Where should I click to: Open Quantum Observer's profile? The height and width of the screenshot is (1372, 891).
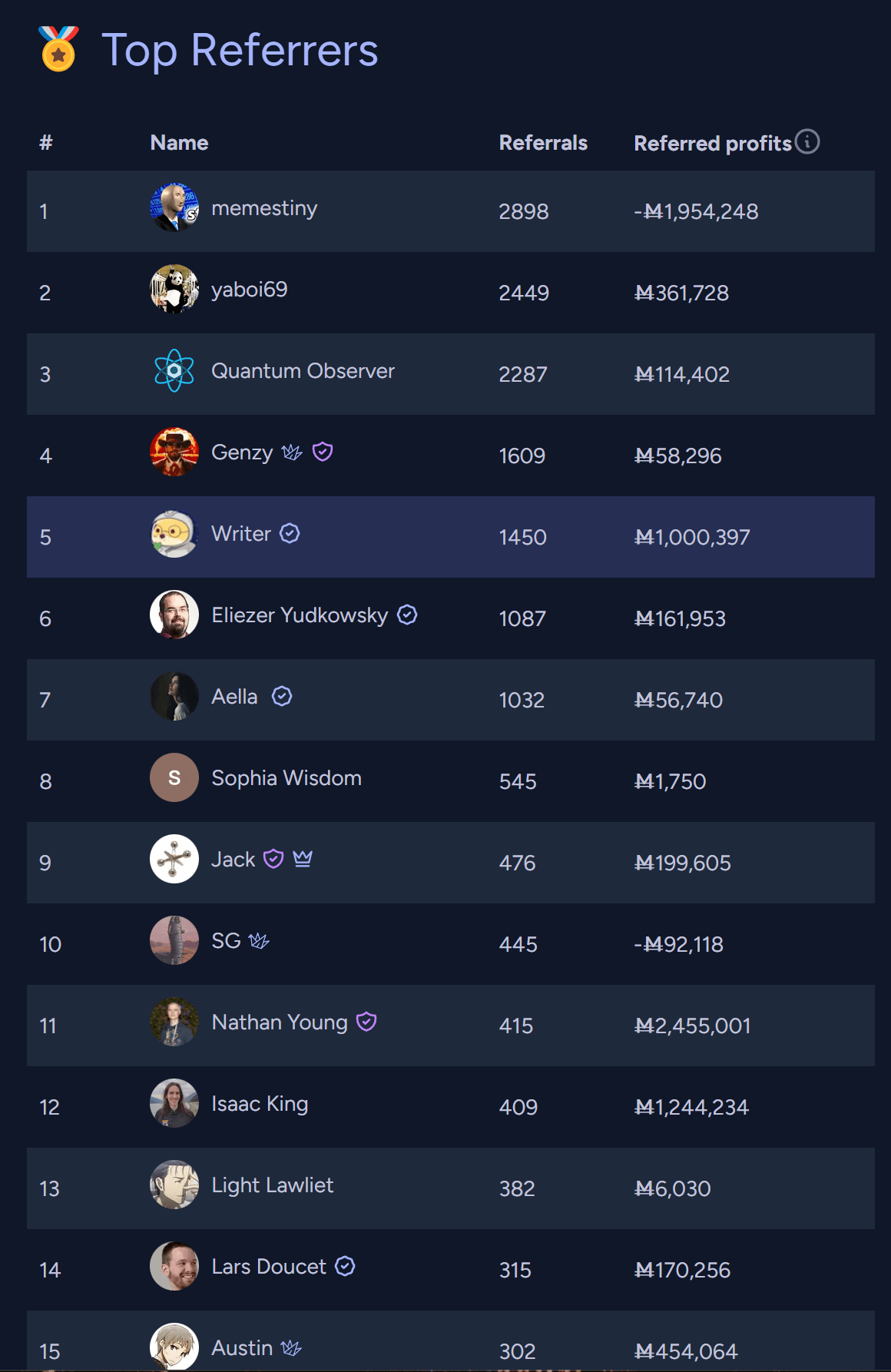pyautogui.click(x=303, y=371)
